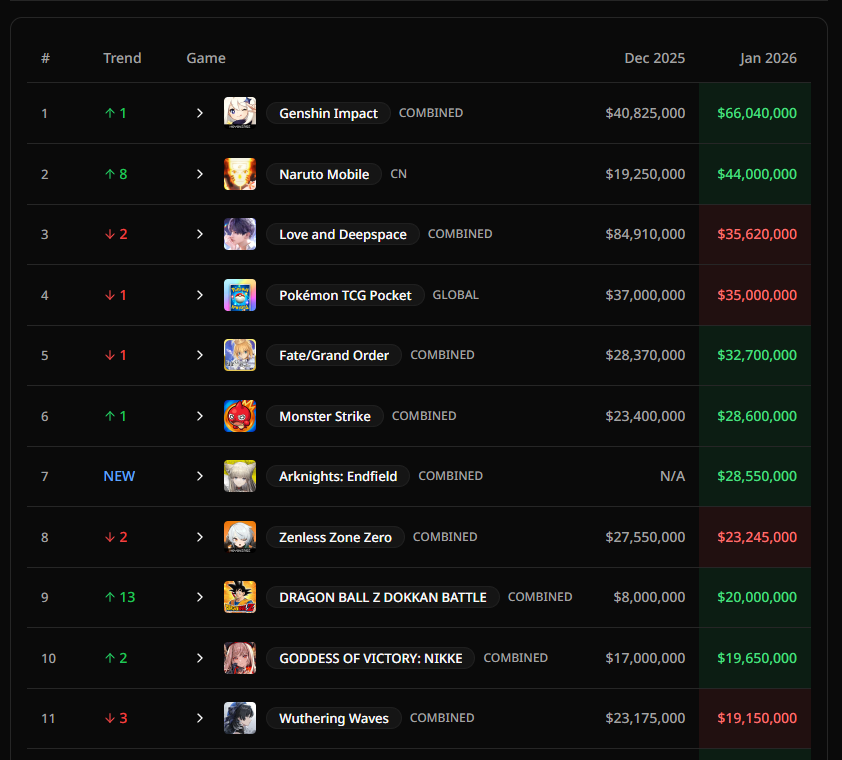The height and width of the screenshot is (760, 842).
Task: Open the Pokémon TCG Pocket game icon
Action: pyautogui.click(x=239, y=295)
